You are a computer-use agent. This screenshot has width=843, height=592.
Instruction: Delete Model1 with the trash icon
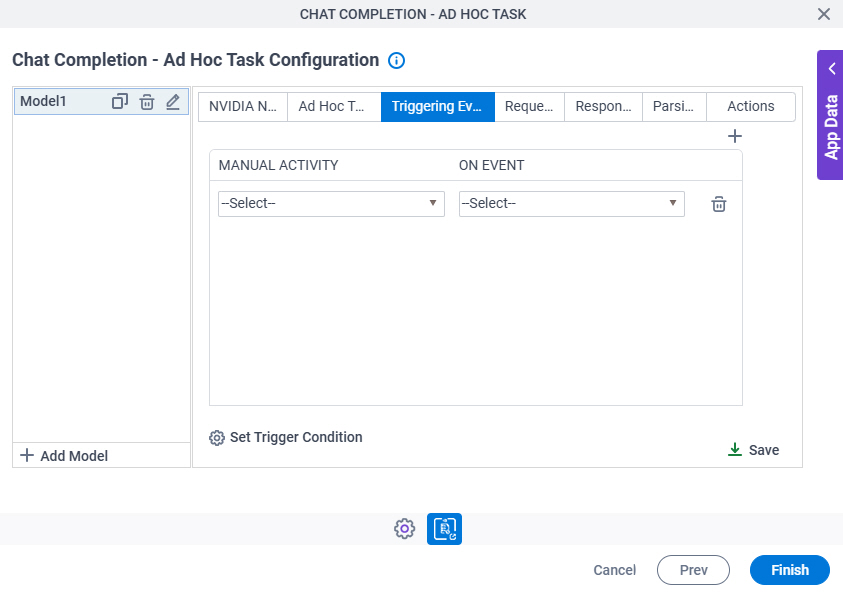coord(147,102)
